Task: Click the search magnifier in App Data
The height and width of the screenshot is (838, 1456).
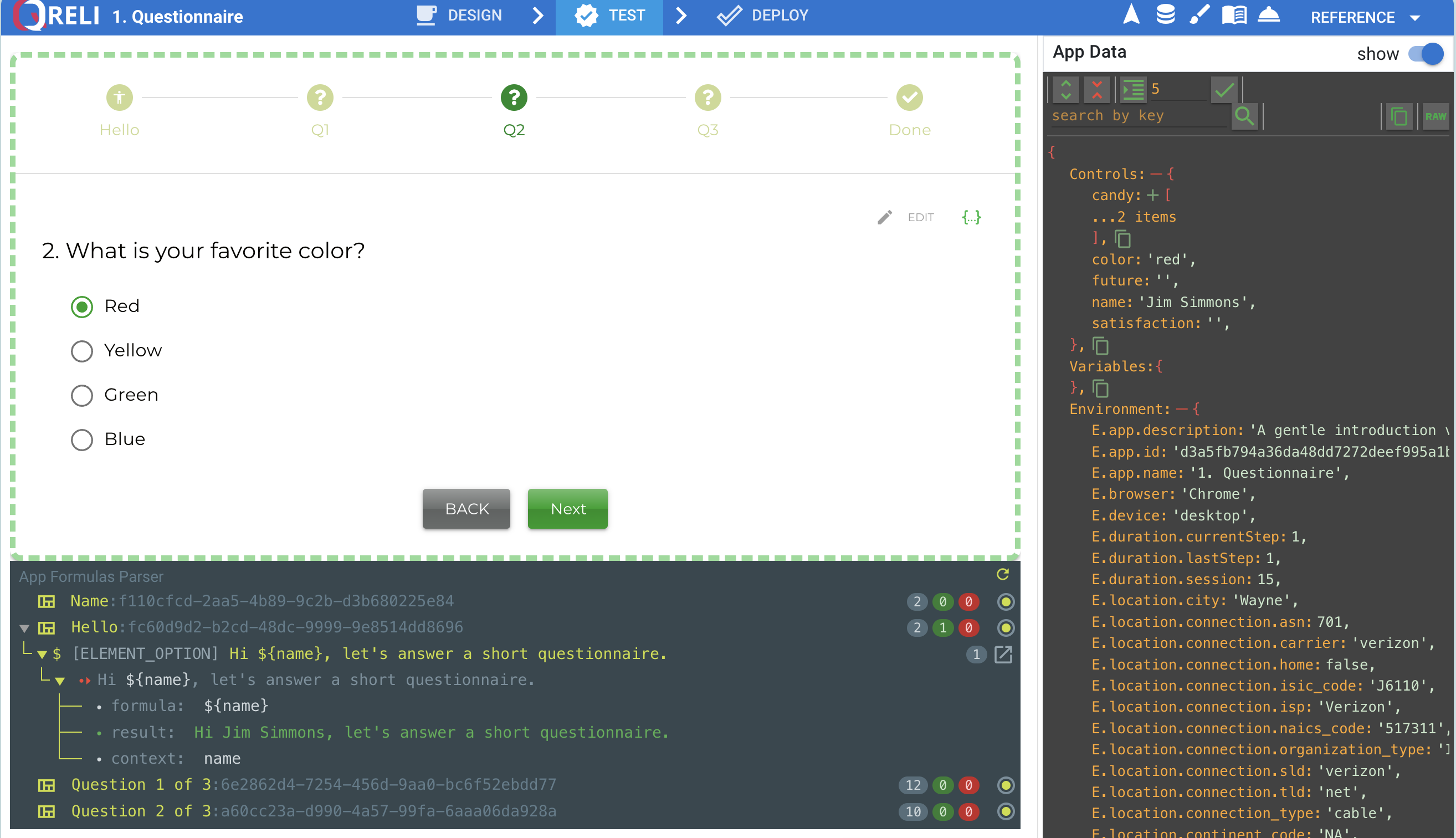Action: (1244, 116)
